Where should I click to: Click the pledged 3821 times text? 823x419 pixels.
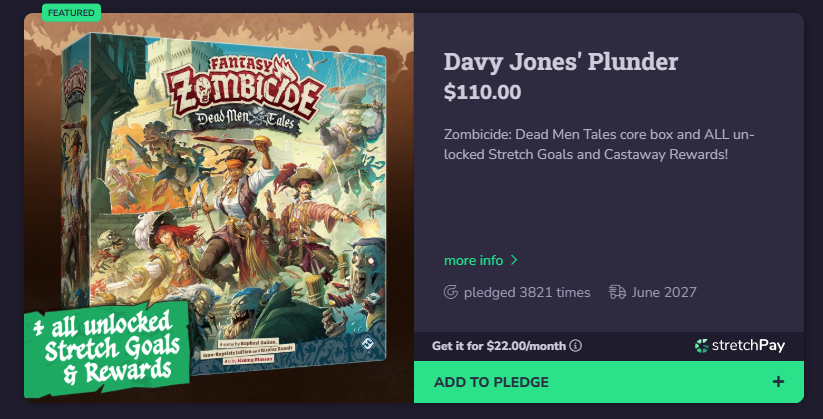pyautogui.click(x=526, y=292)
